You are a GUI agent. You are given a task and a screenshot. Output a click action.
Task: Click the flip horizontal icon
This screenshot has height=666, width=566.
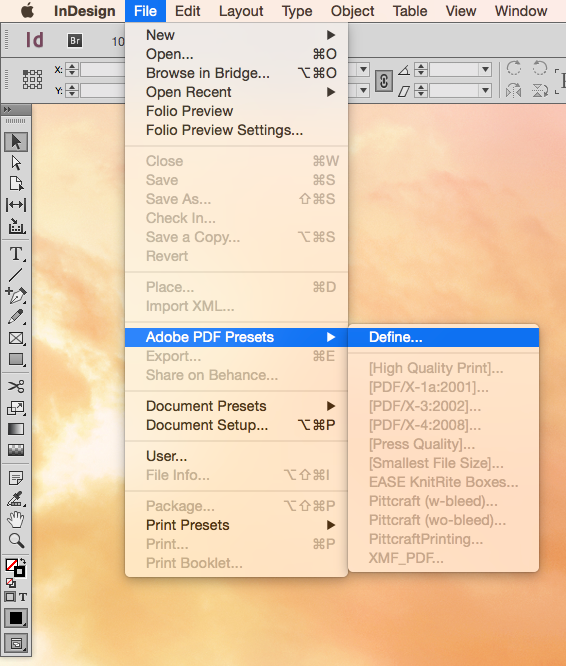(514, 90)
